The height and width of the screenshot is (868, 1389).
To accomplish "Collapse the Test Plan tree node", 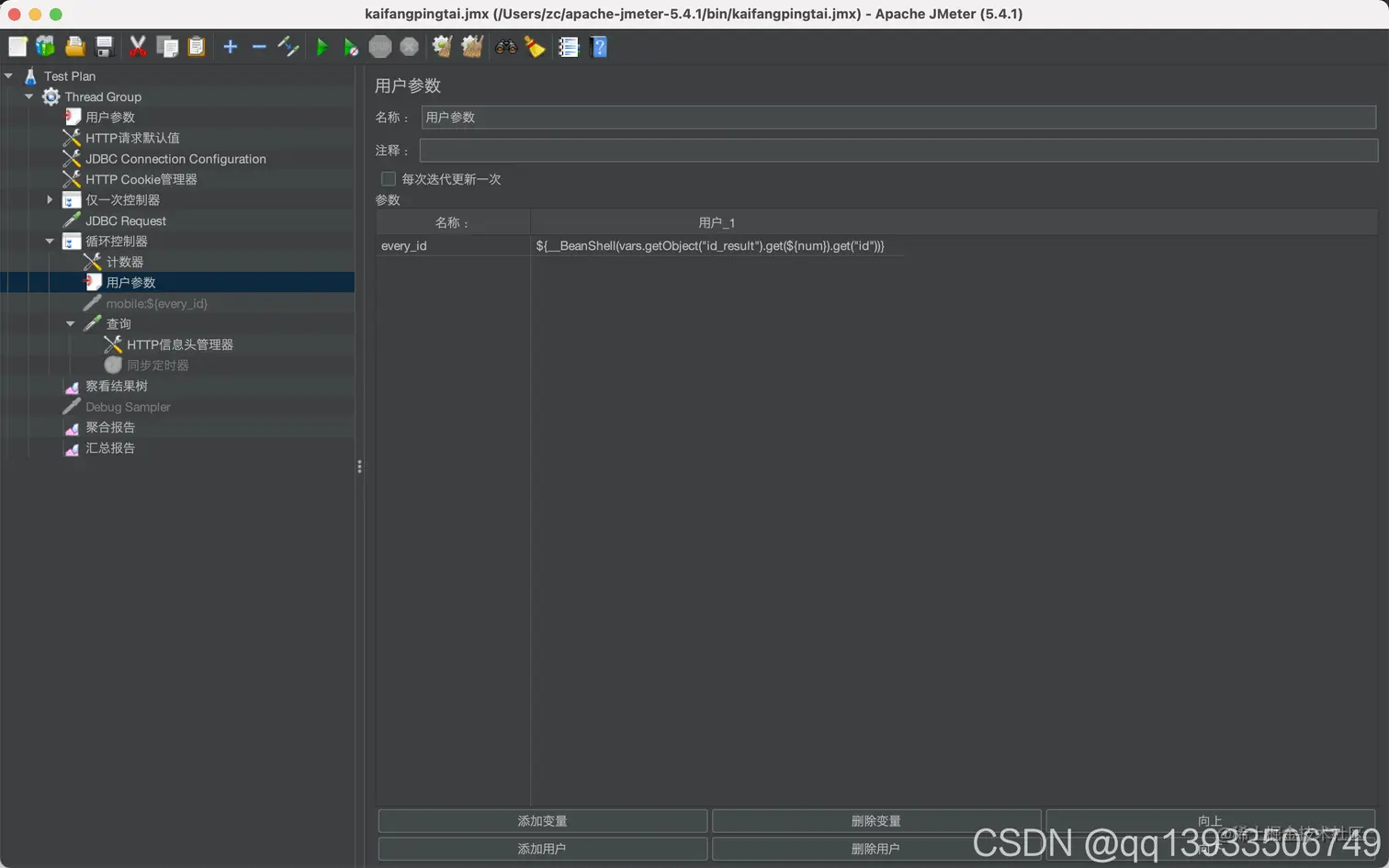I will click(x=8, y=76).
